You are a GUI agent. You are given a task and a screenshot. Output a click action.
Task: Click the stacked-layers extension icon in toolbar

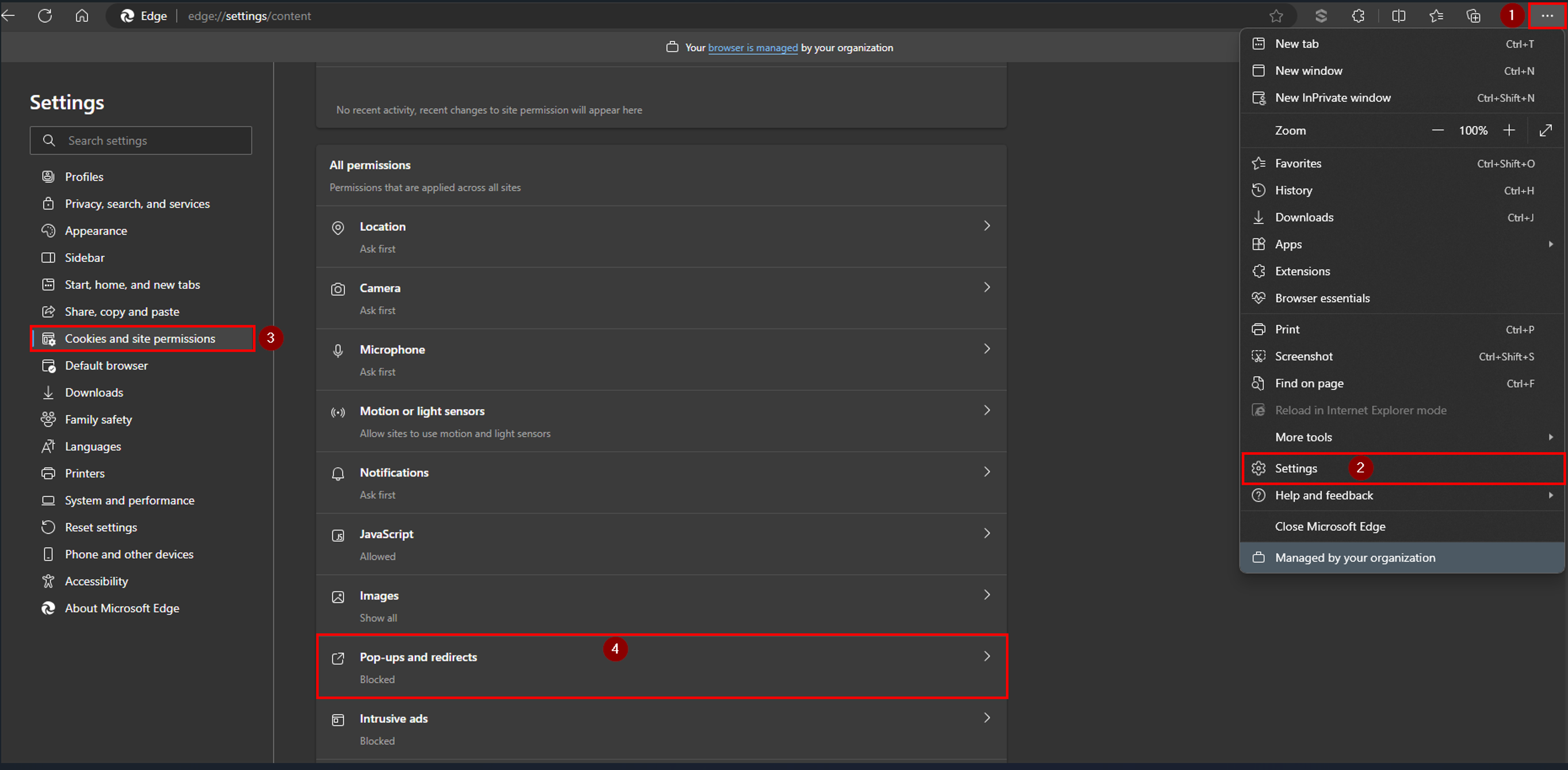point(1321,16)
